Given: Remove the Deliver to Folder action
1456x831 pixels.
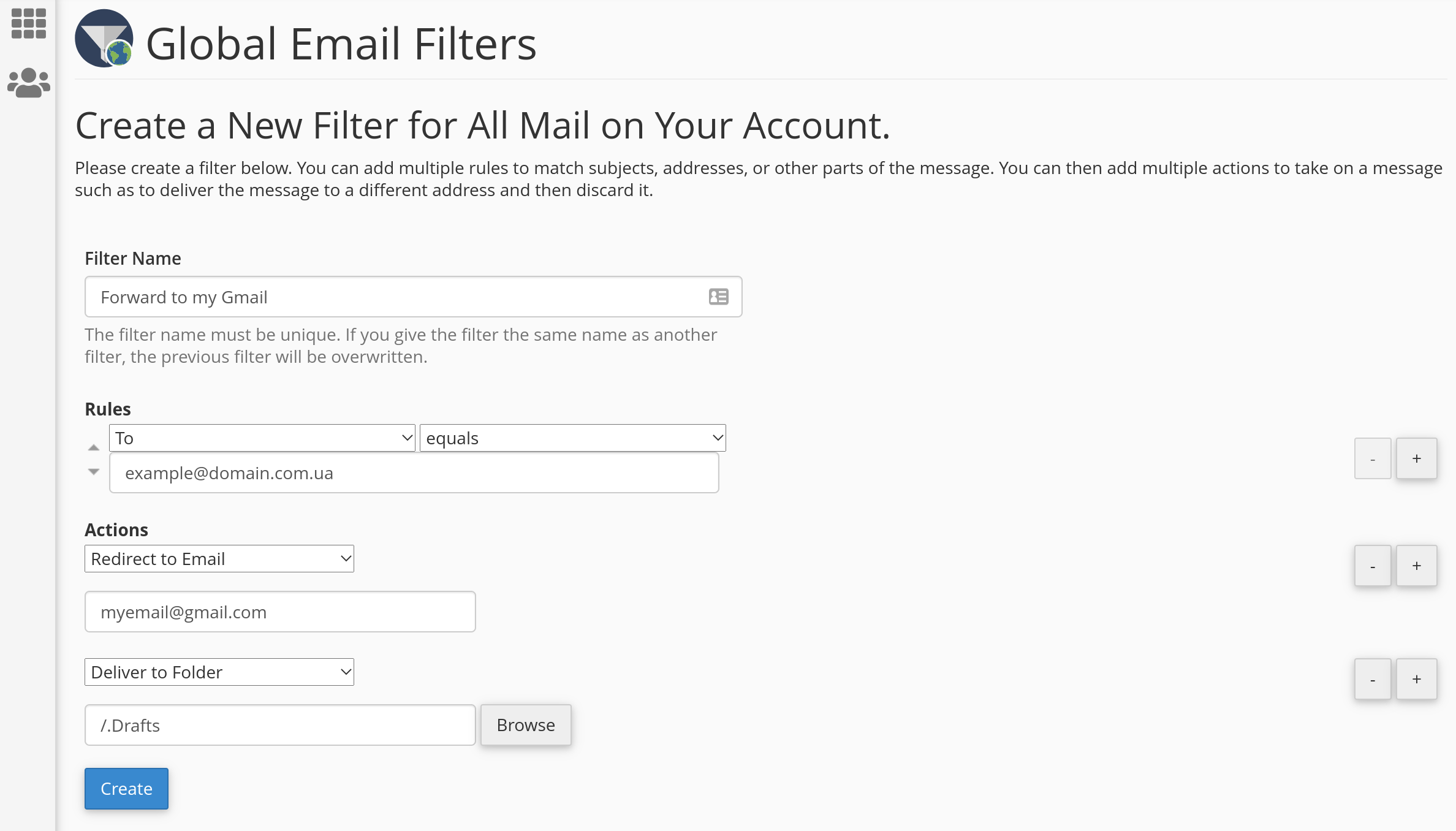Looking at the screenshot, I should (1372, 679).
